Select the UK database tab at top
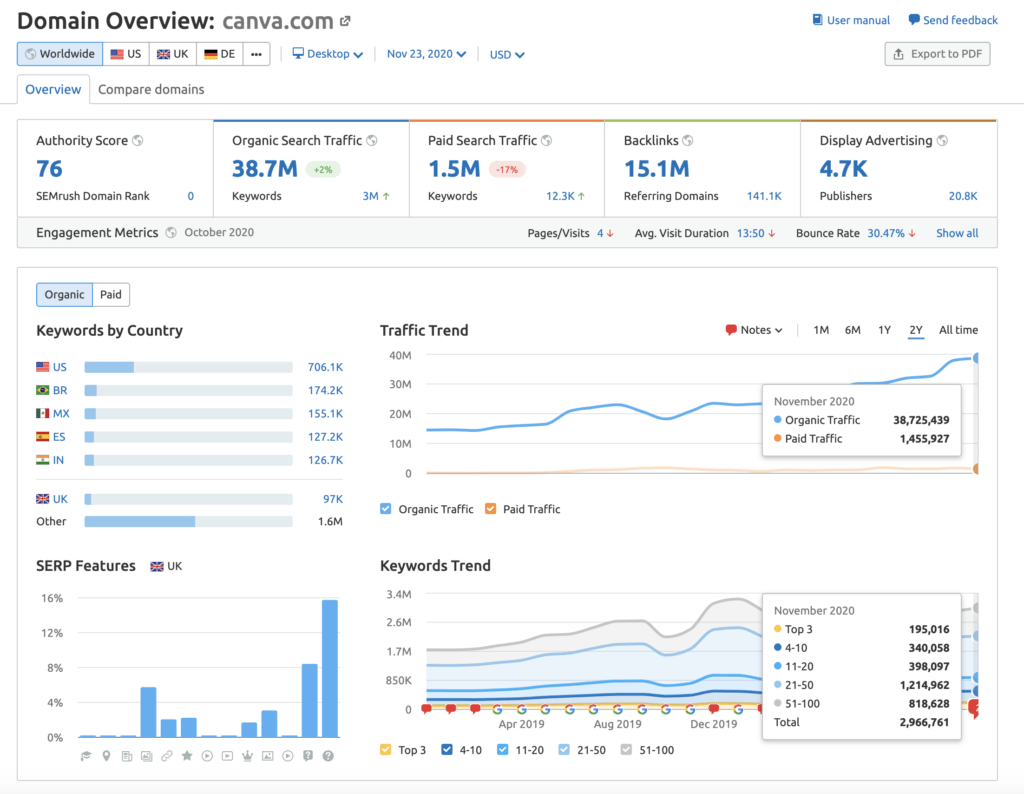This screenshot has width=1024, height=794. click(173, 54)
